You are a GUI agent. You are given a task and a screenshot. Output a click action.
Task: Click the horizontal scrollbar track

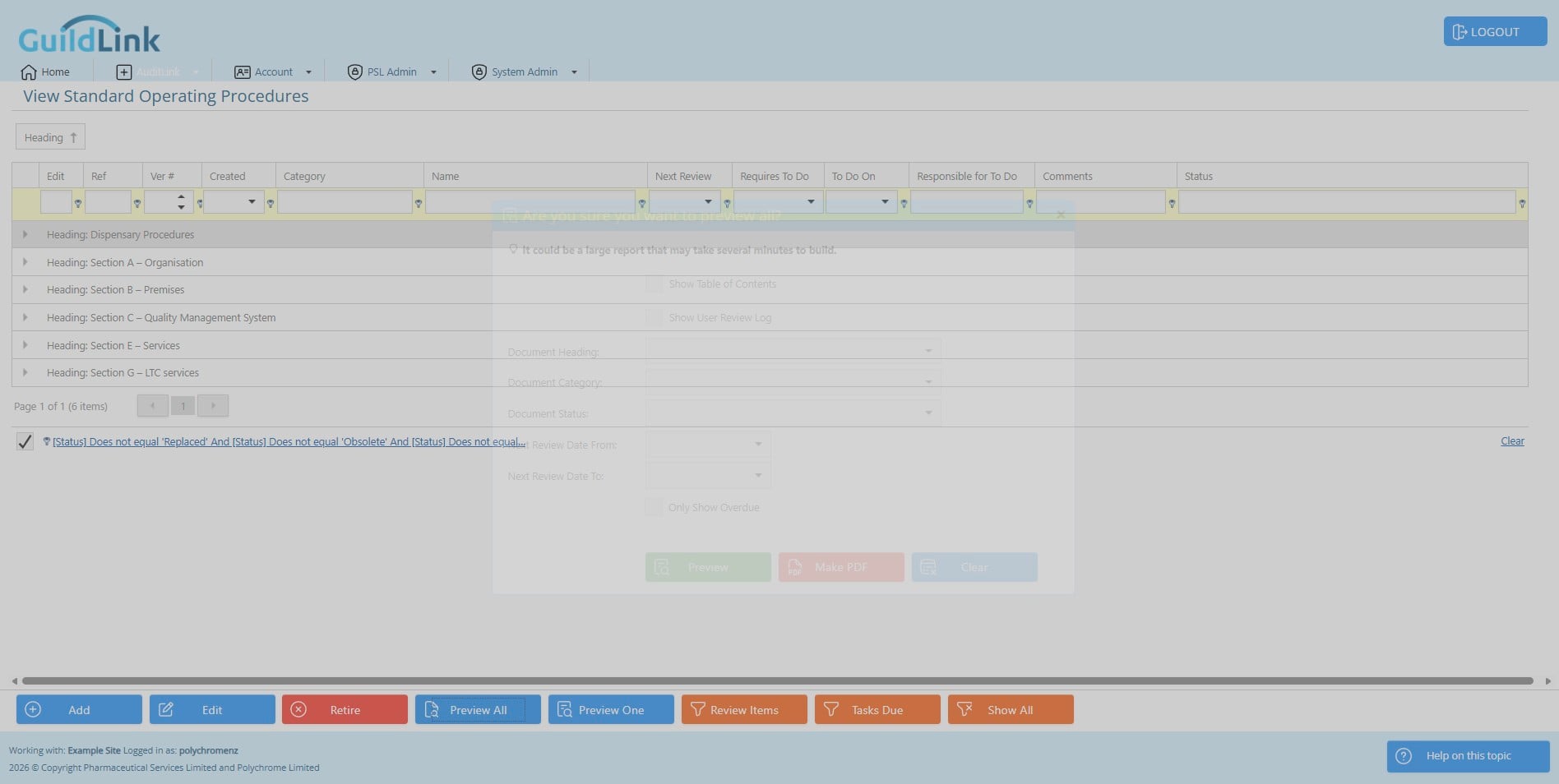(777, 680)
